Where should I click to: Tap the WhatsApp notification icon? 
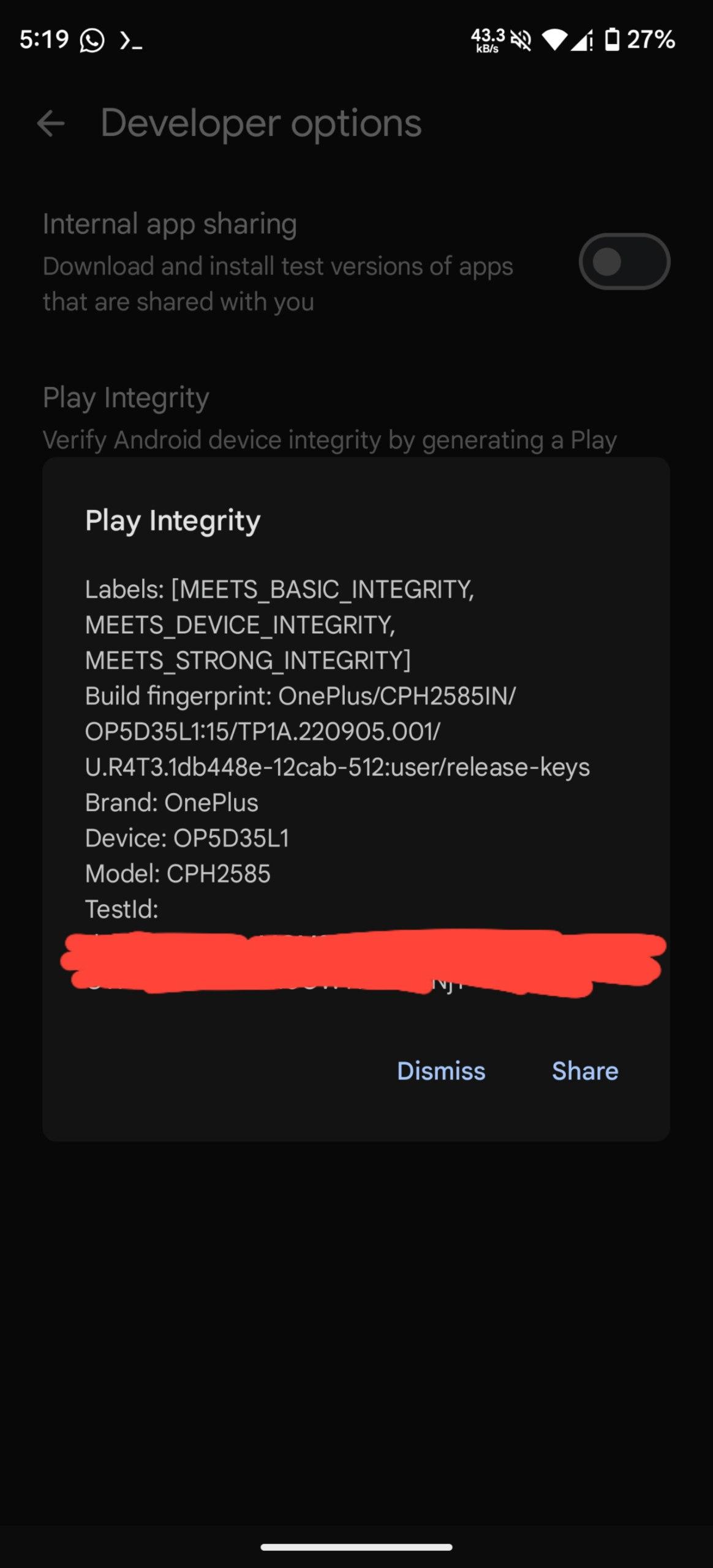click(92, 40)
